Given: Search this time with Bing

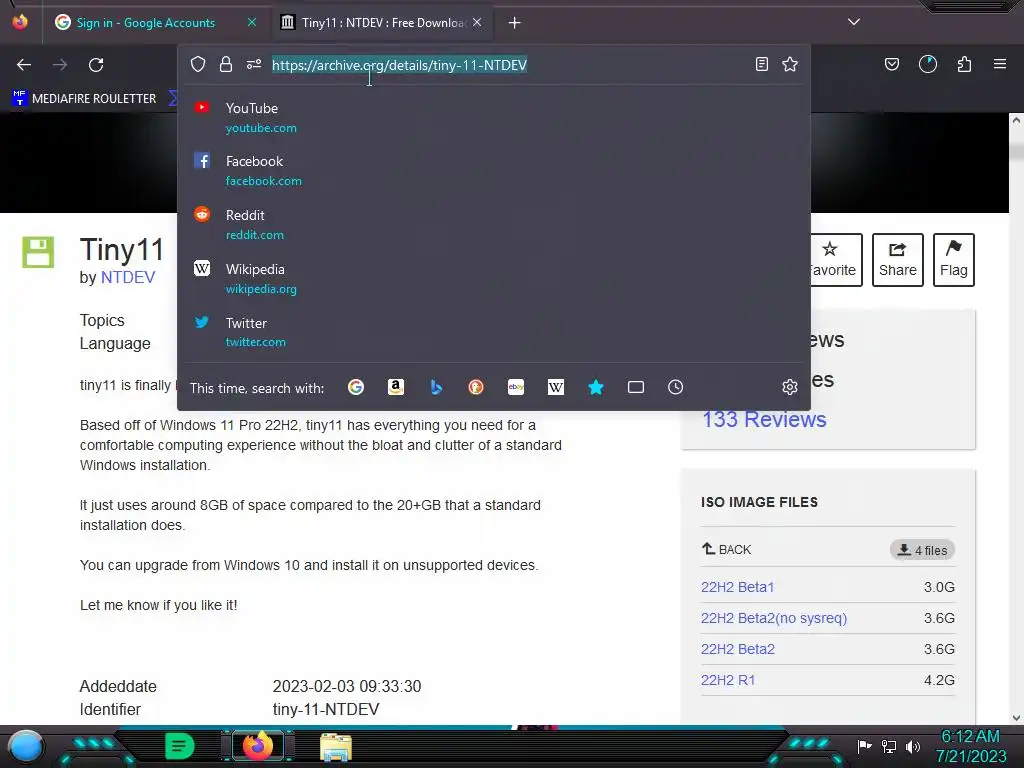Looking at the screenshot, I should click(436, 387).
